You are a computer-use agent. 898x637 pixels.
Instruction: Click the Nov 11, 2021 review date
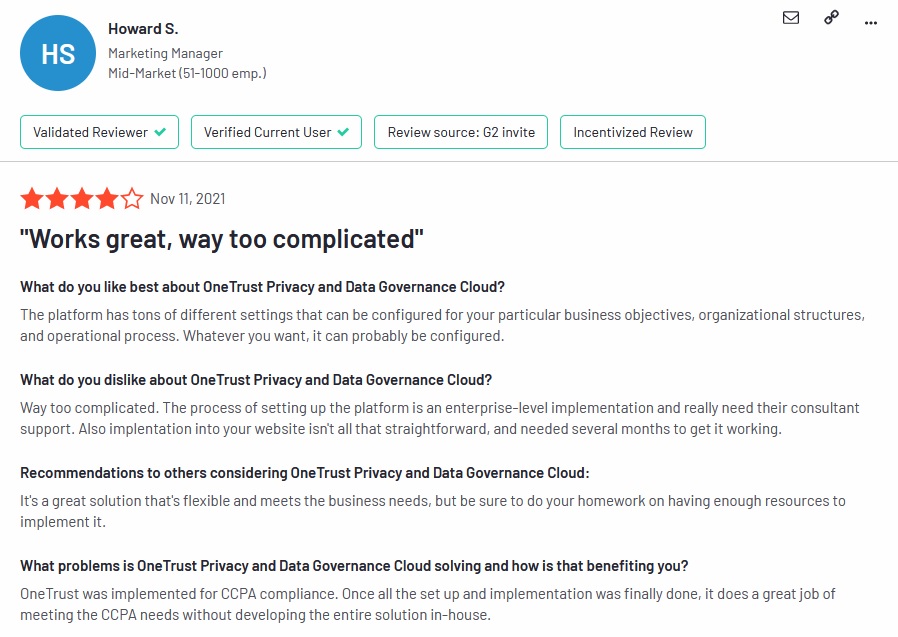(188, 199)
